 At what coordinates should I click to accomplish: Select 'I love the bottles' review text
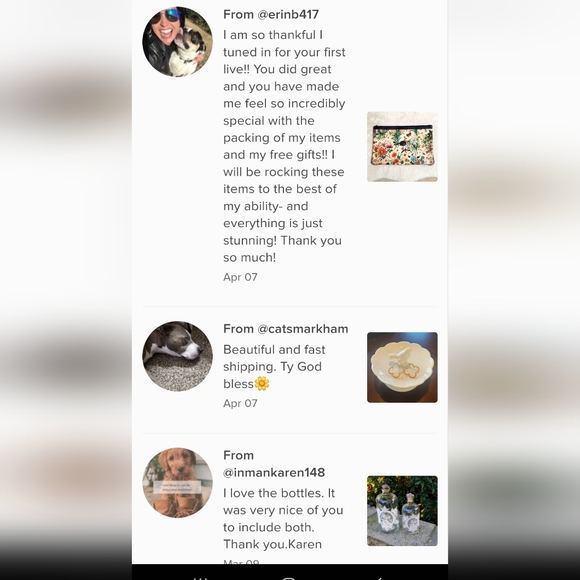click(x=283, y=519)
